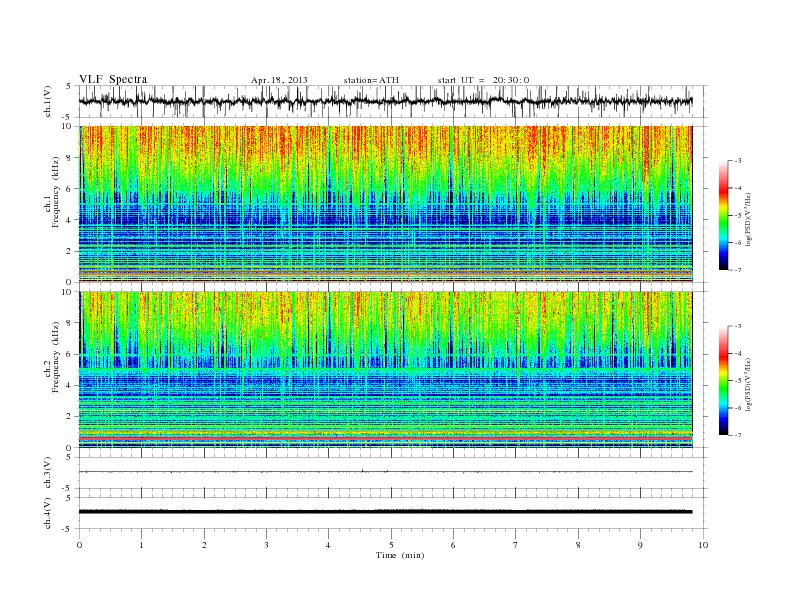Click the "-5" tick on ch.1 colorbar

point(738,216)
